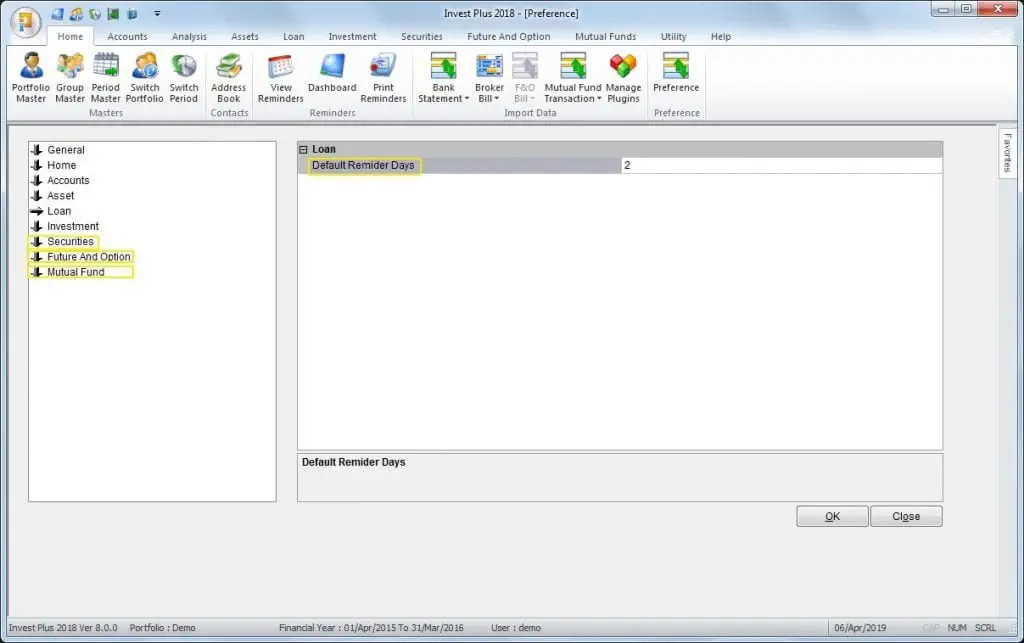Click the date 06/Apr/2019 in status bar
Screen dimensions: 1024x643
860,627
